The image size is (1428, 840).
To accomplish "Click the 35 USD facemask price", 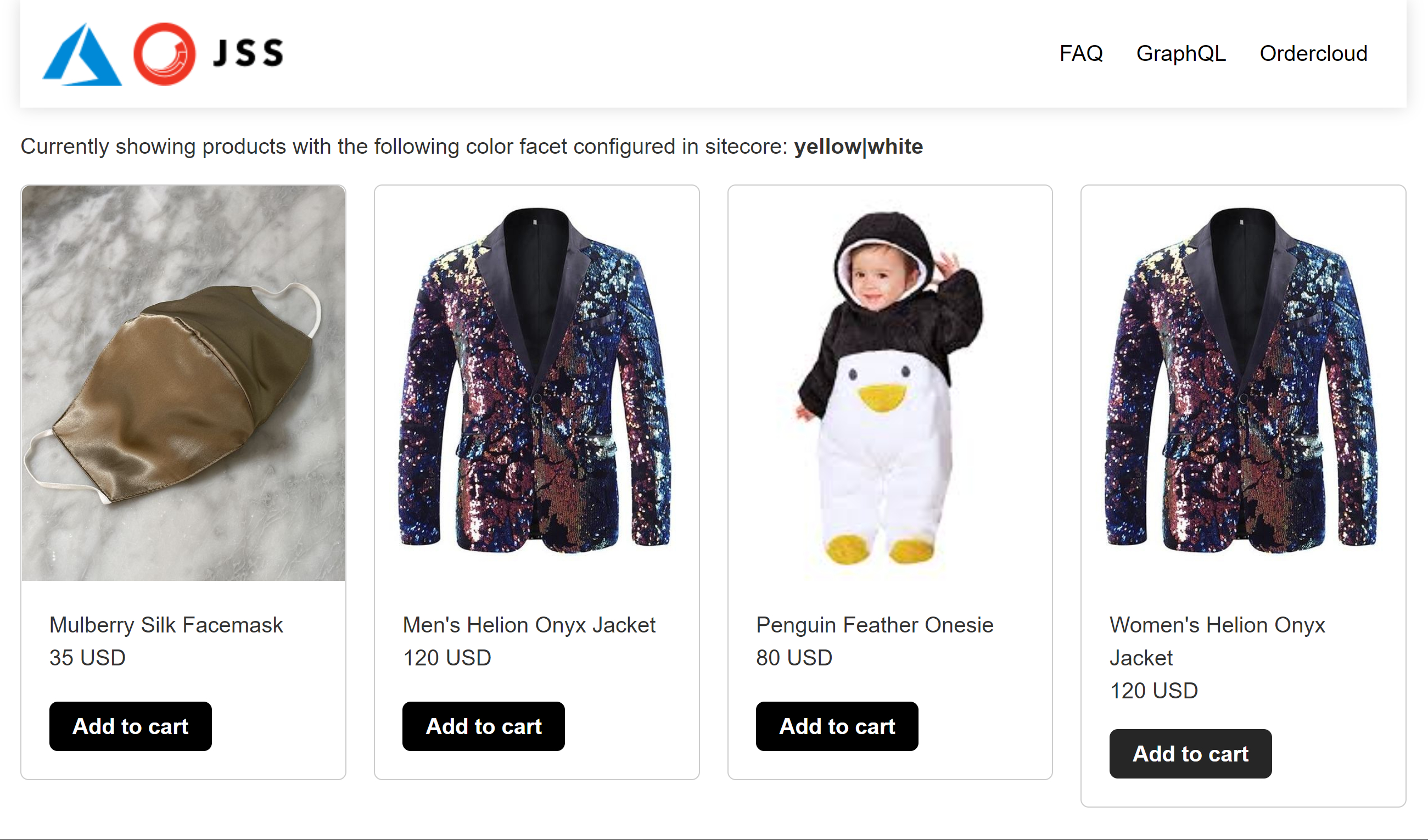I will pos(87,658).
